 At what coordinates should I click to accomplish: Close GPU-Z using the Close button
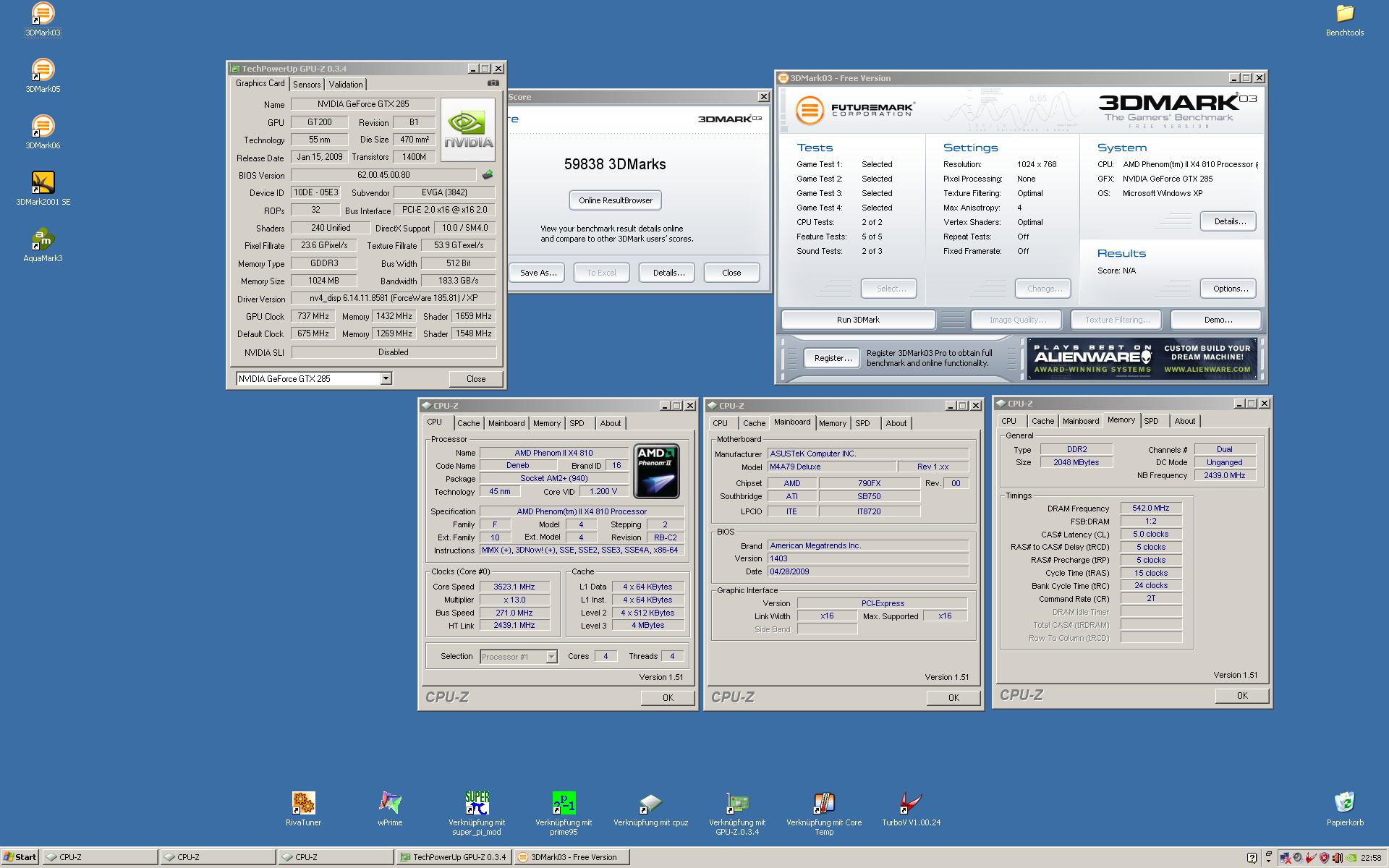[475, 378]
